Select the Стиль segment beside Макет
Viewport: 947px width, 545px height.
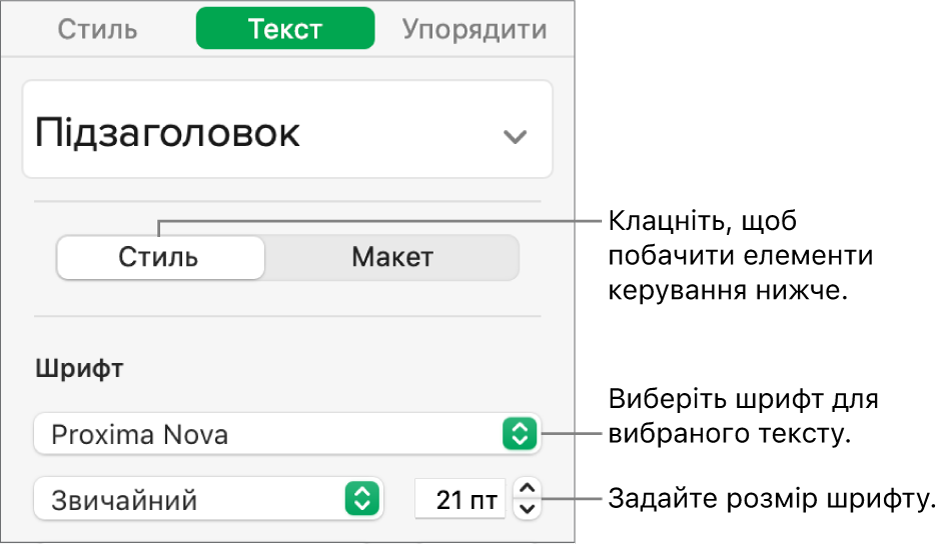click(160, 257)
